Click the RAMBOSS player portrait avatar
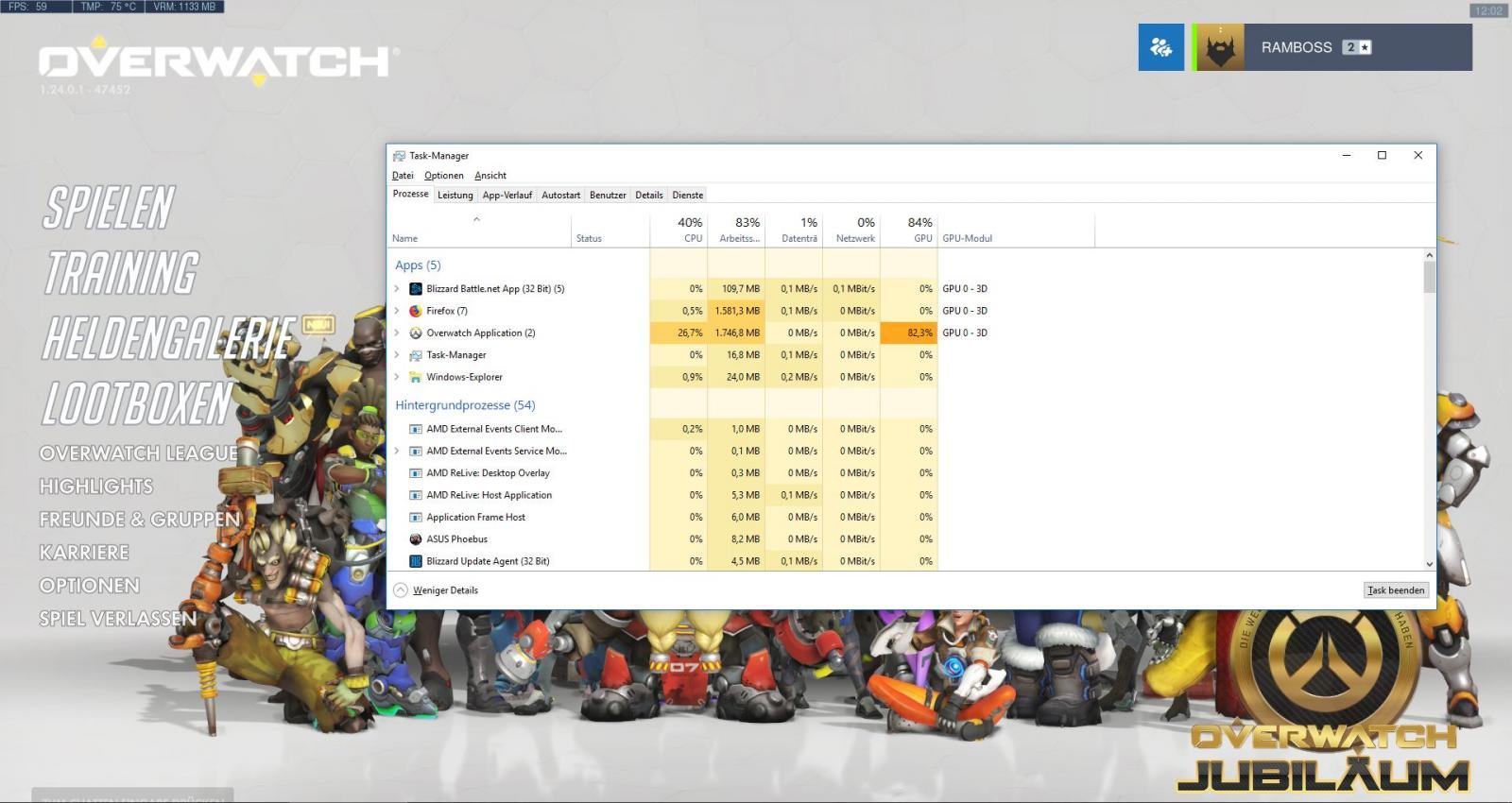Image resolution: width=1512 pixels, height=803 pixels. (1219, 47)
